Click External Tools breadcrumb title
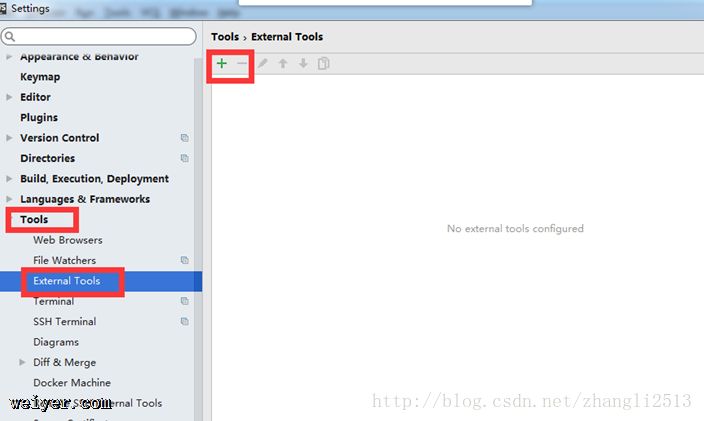The width and height of the screenshot is (704, 421). [287, 37]
